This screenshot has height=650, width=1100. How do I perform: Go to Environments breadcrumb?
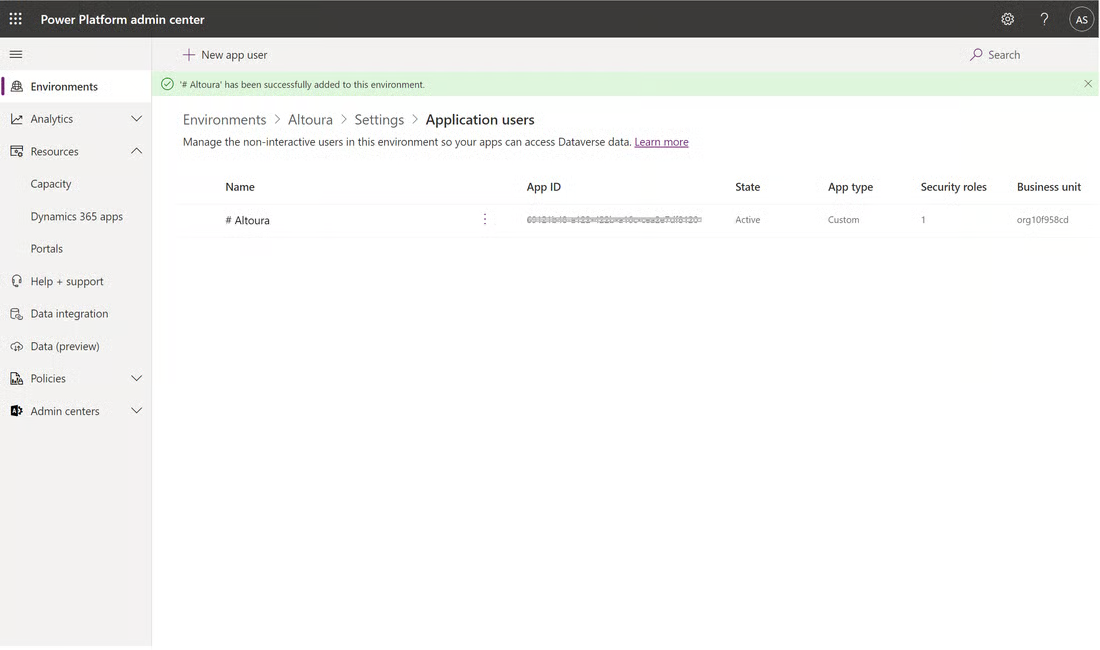click(224, 120)
